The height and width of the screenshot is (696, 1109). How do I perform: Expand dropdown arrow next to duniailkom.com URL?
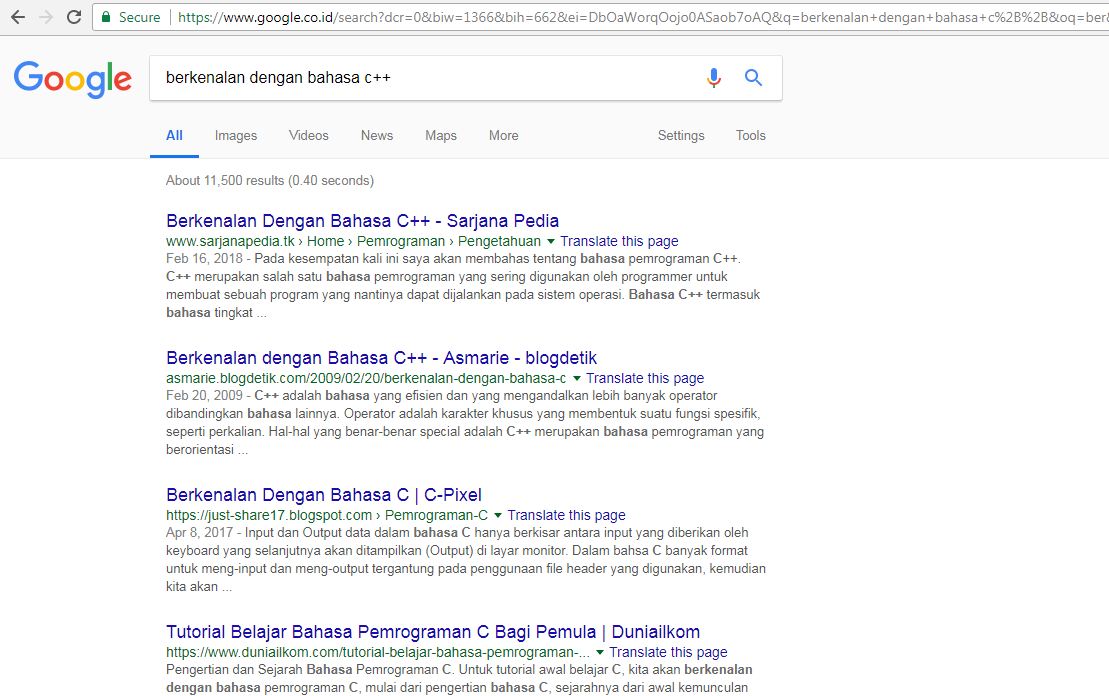click(x=599, y=653)
